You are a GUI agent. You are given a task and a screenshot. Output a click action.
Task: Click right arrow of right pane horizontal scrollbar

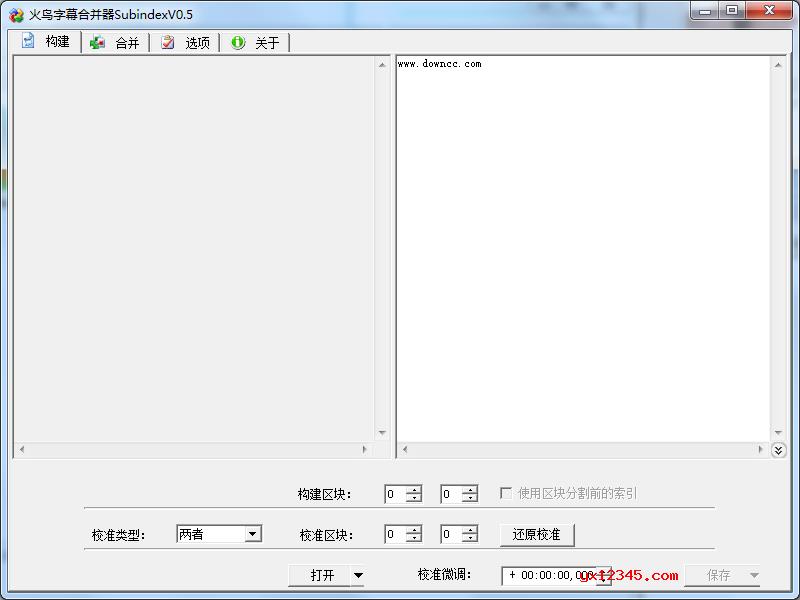click(760, 449)
